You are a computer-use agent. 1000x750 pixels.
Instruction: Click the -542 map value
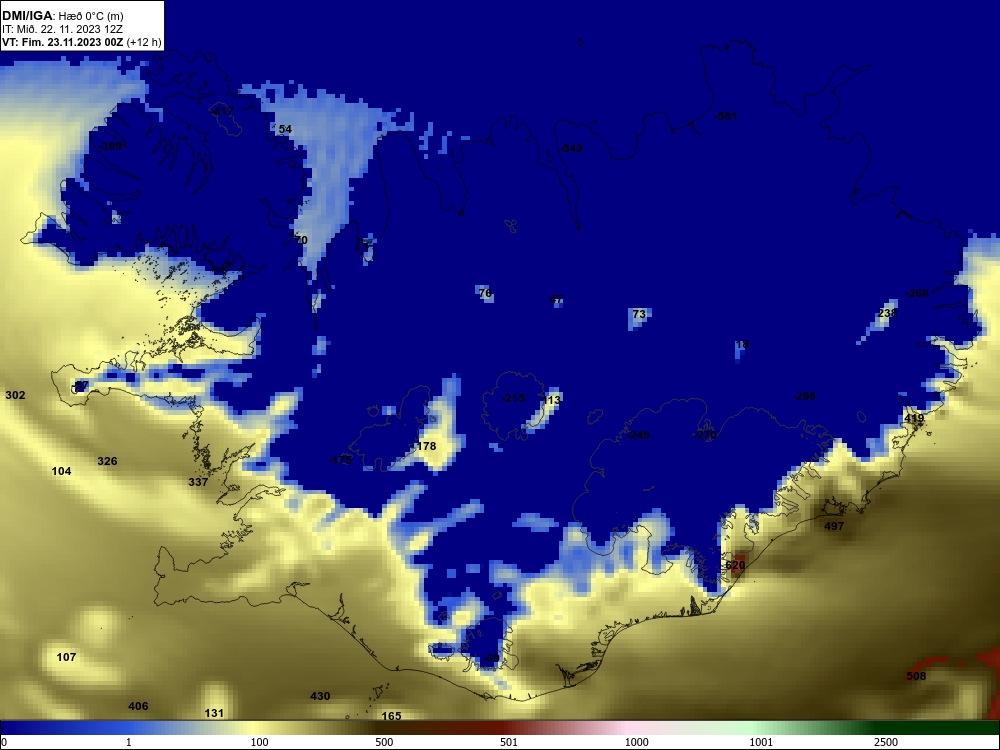(x=571, y=148)
